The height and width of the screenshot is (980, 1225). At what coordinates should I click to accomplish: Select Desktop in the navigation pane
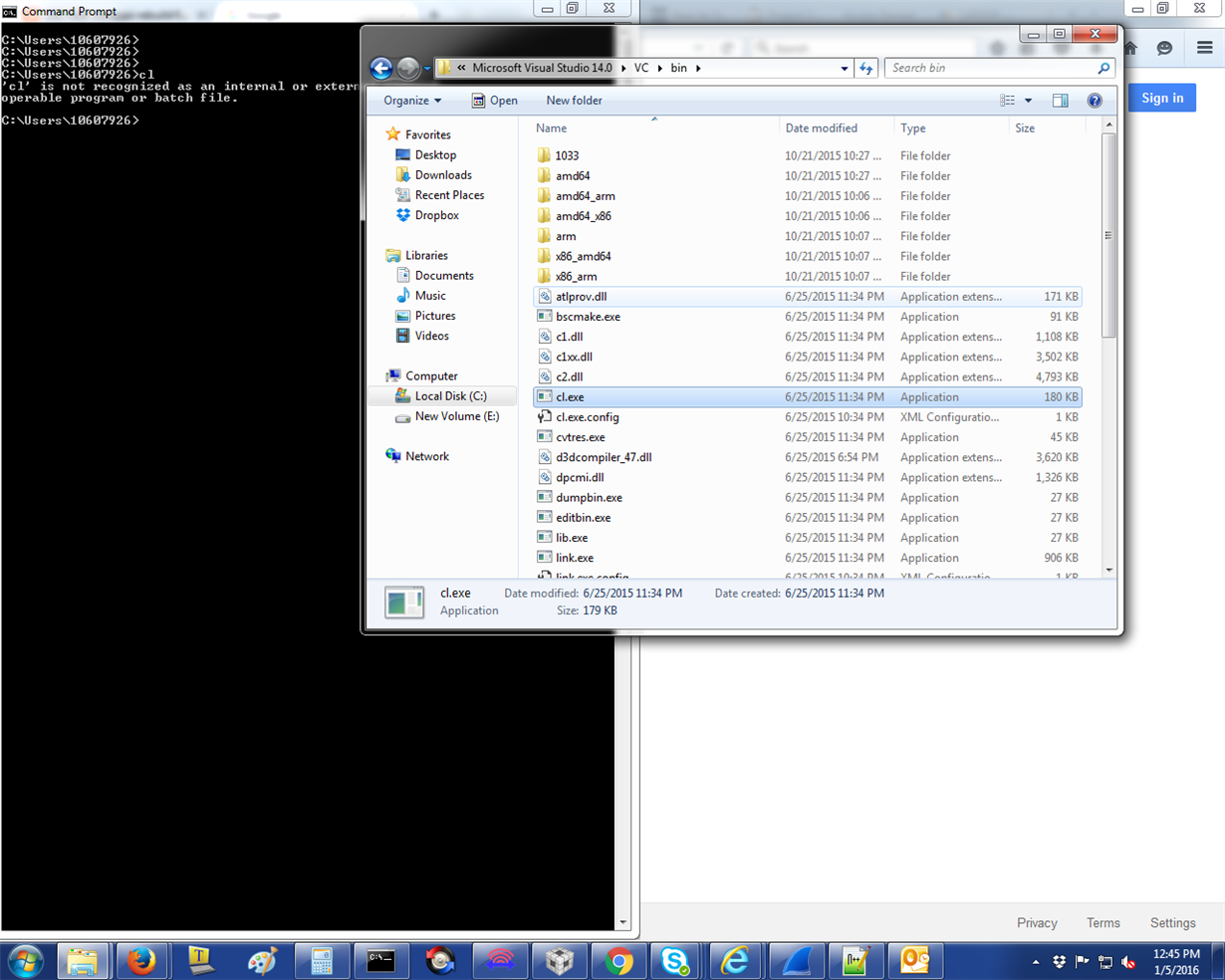pos(435,155)
